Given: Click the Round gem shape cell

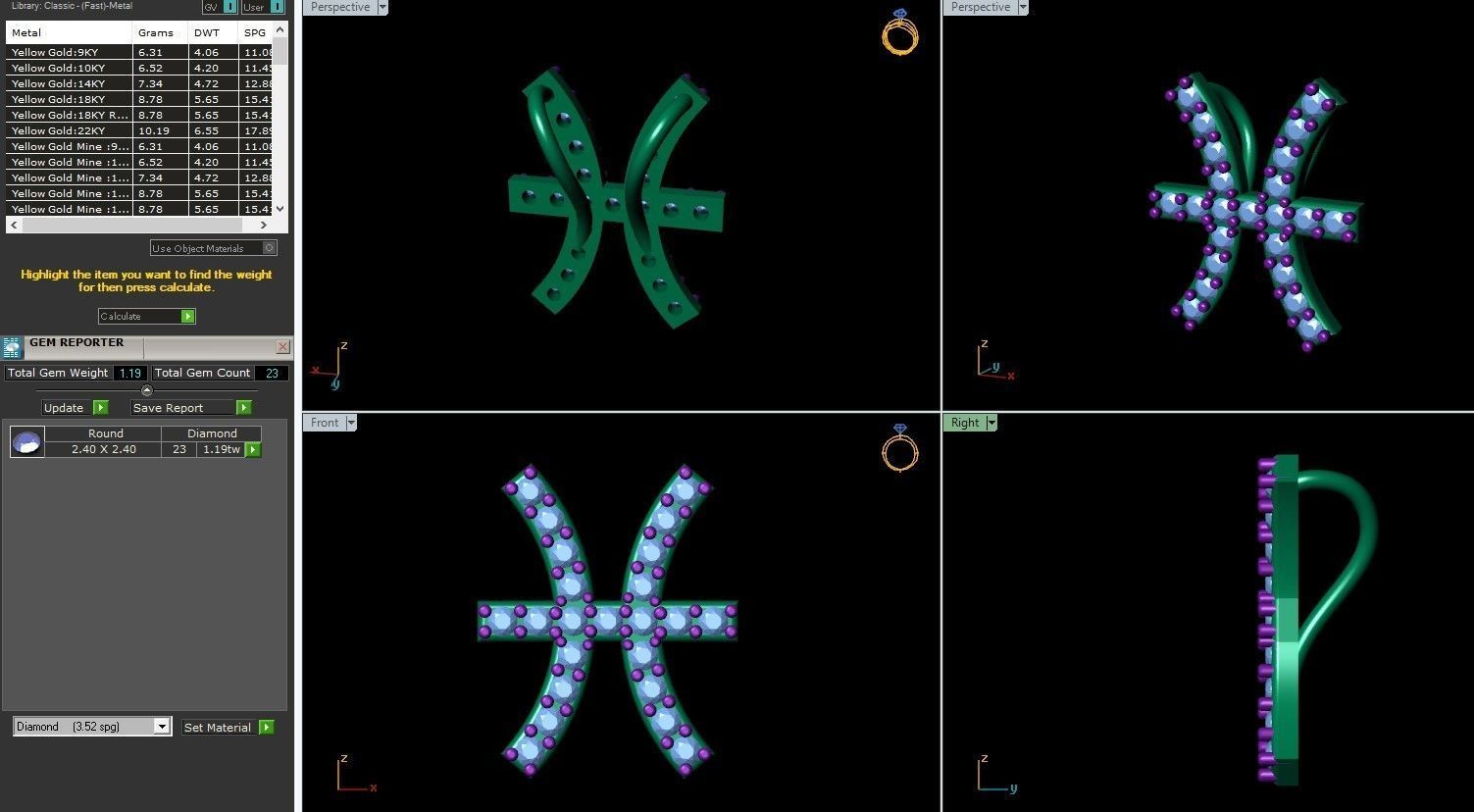Looking at the screenshot, I should click(105, 432).
